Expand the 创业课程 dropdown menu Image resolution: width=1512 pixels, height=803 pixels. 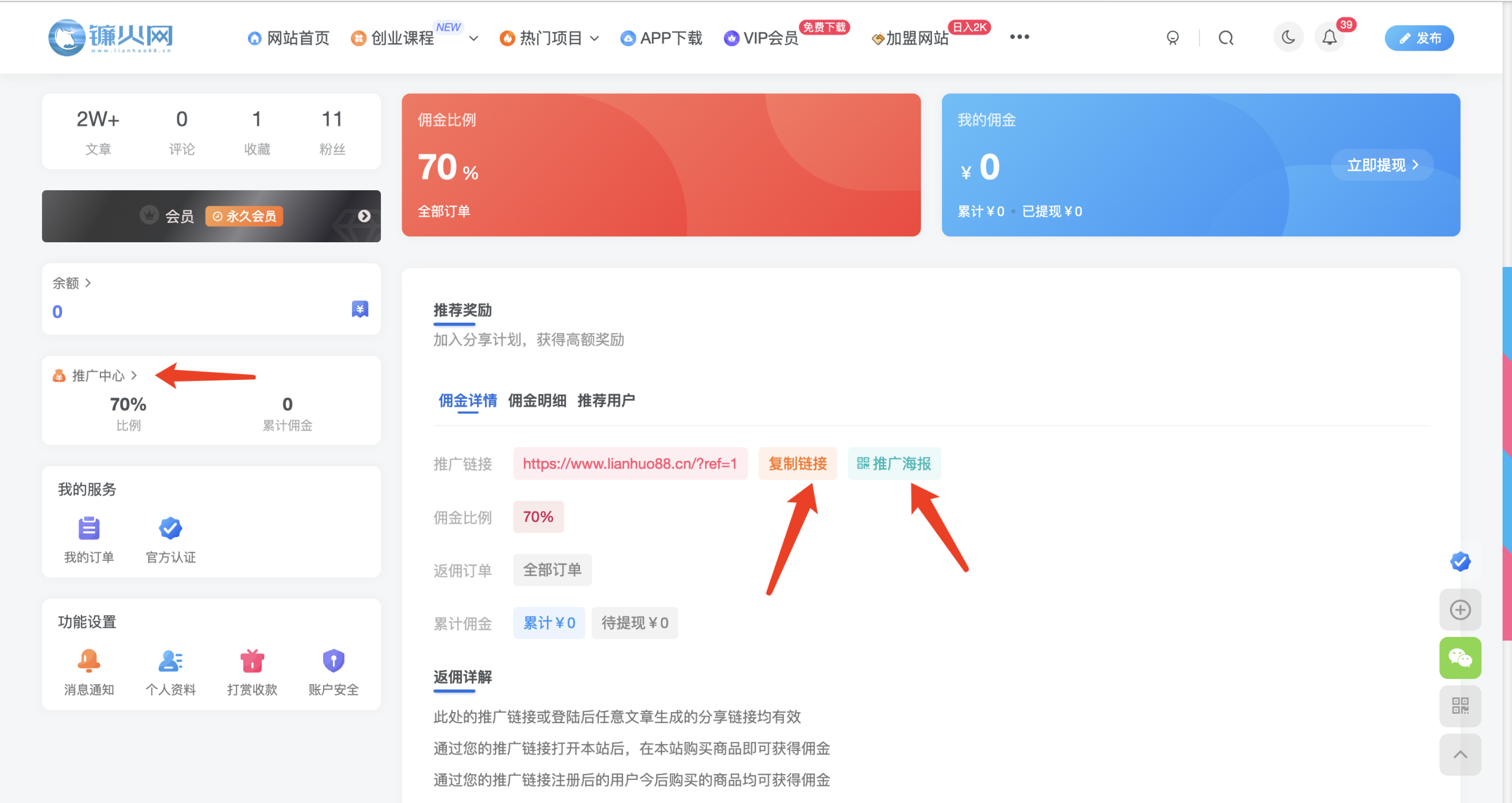tap(472, 38)
